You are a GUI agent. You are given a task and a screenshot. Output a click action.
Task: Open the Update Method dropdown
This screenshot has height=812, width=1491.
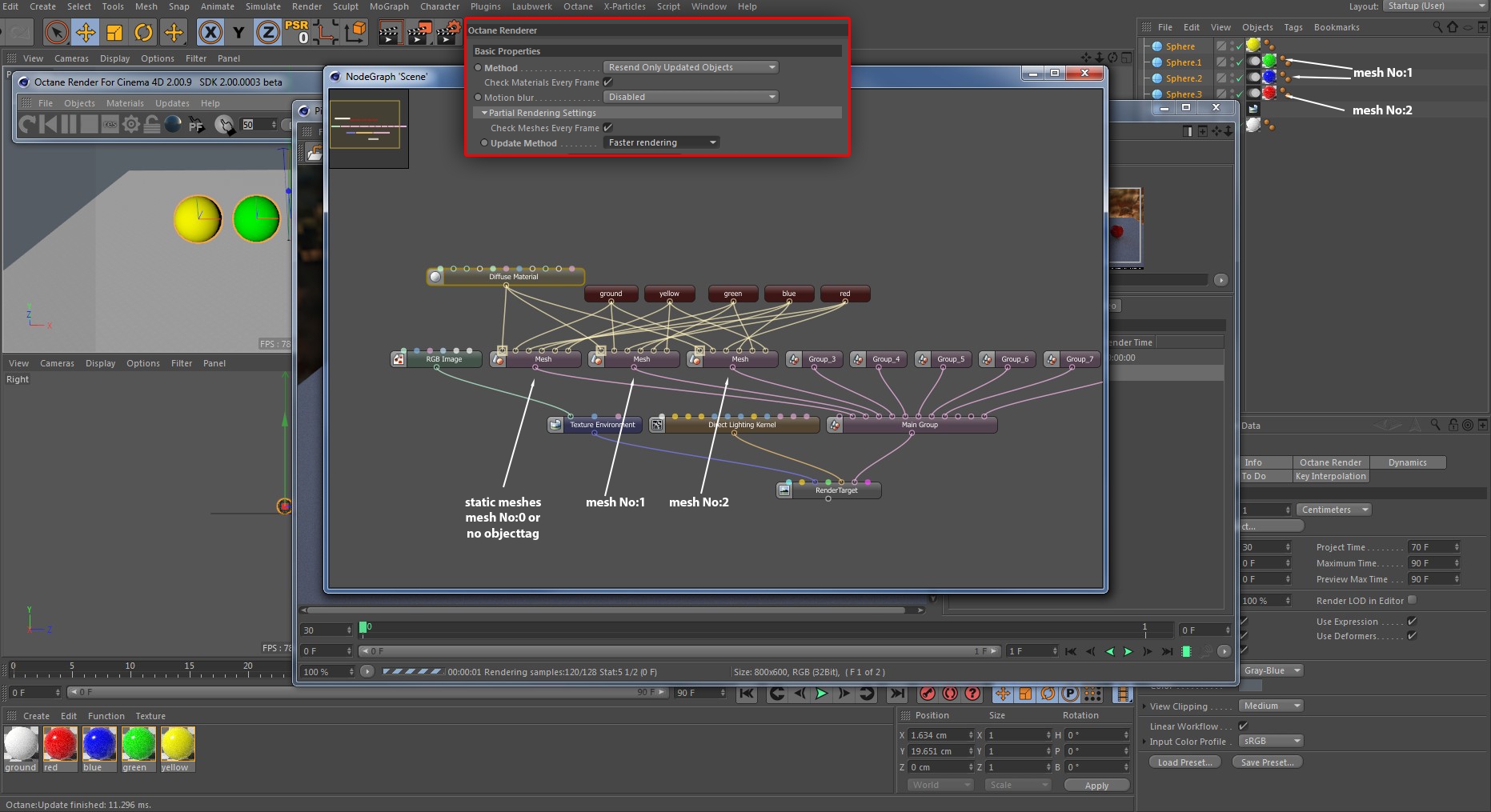coord(661,142)
